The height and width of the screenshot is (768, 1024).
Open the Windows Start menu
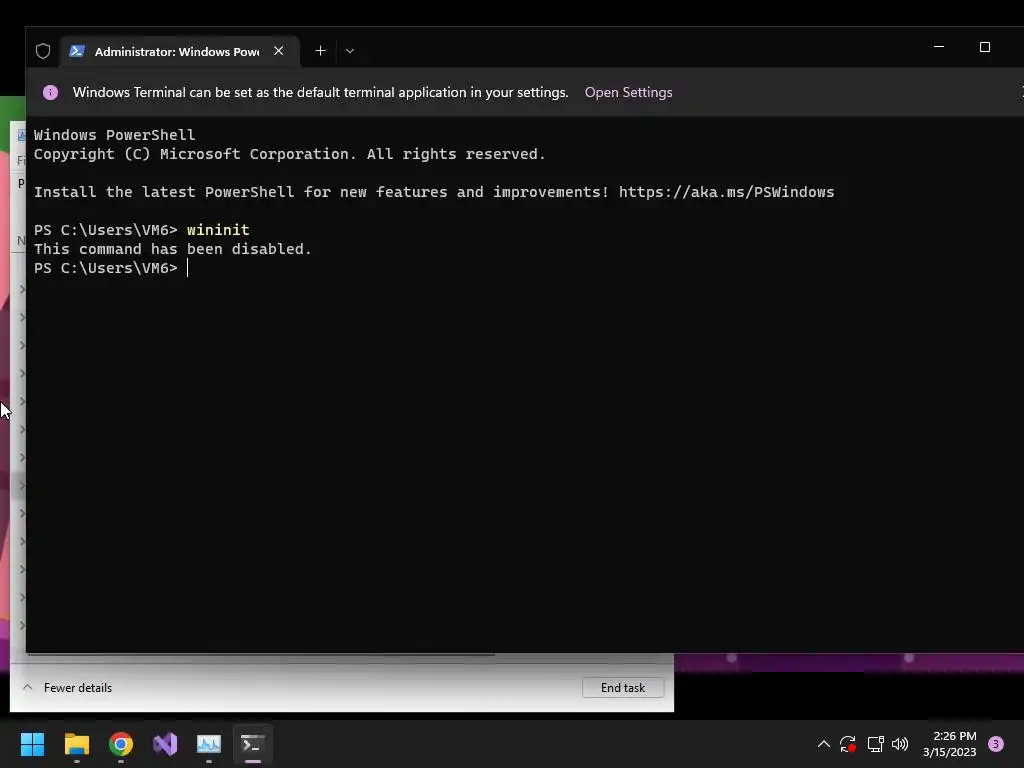tap(32, 744)
